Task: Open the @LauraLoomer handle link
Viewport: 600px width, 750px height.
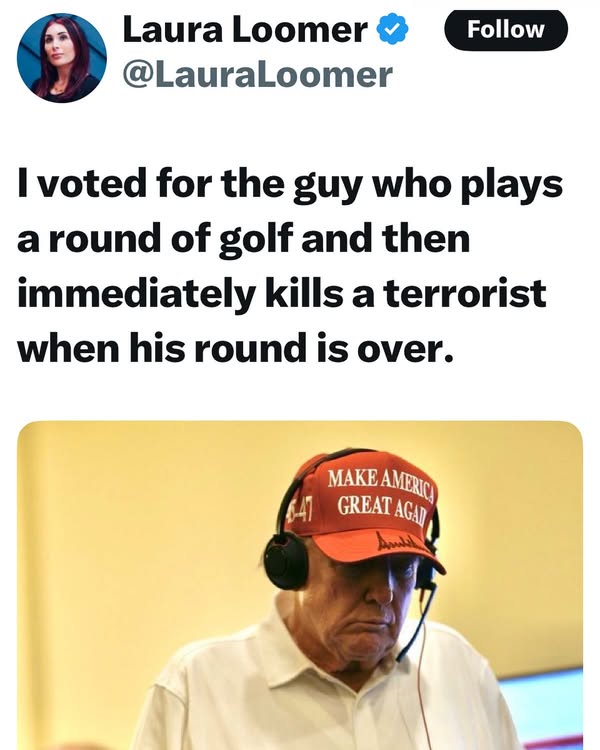Action: (x=257, y=74)
